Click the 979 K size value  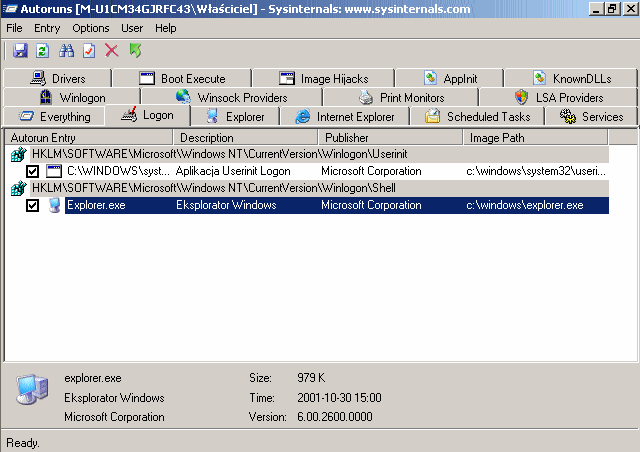[311, 378]
